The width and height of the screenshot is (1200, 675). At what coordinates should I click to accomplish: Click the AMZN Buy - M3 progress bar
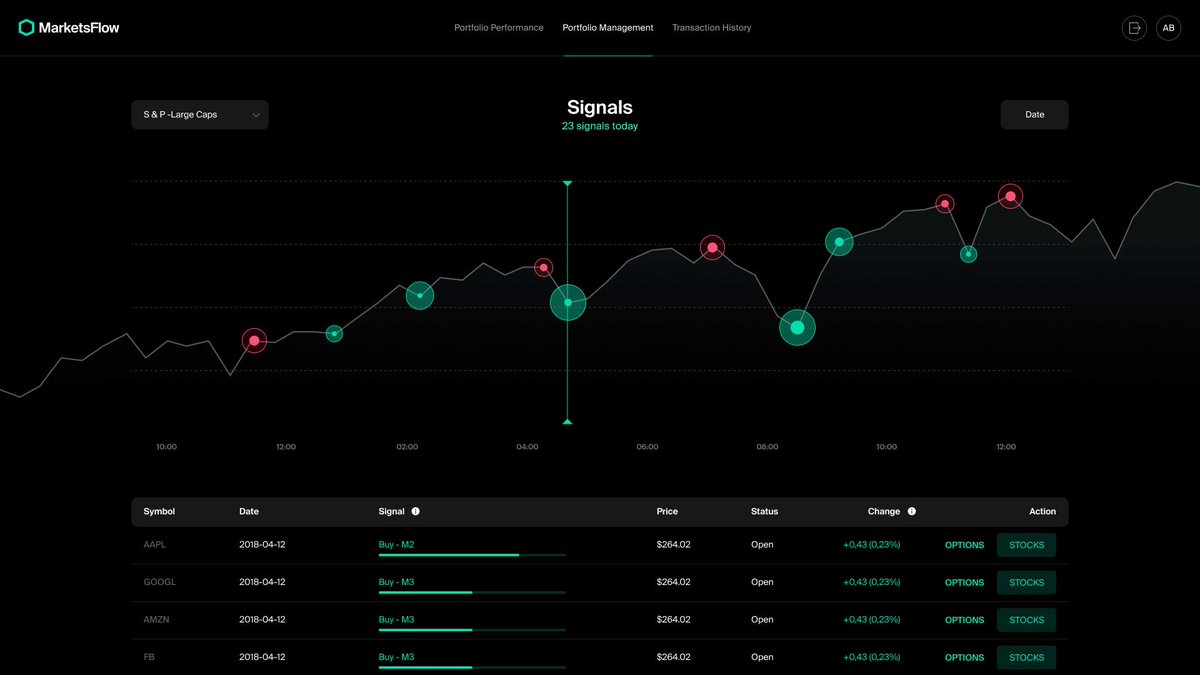click(472, 630)
